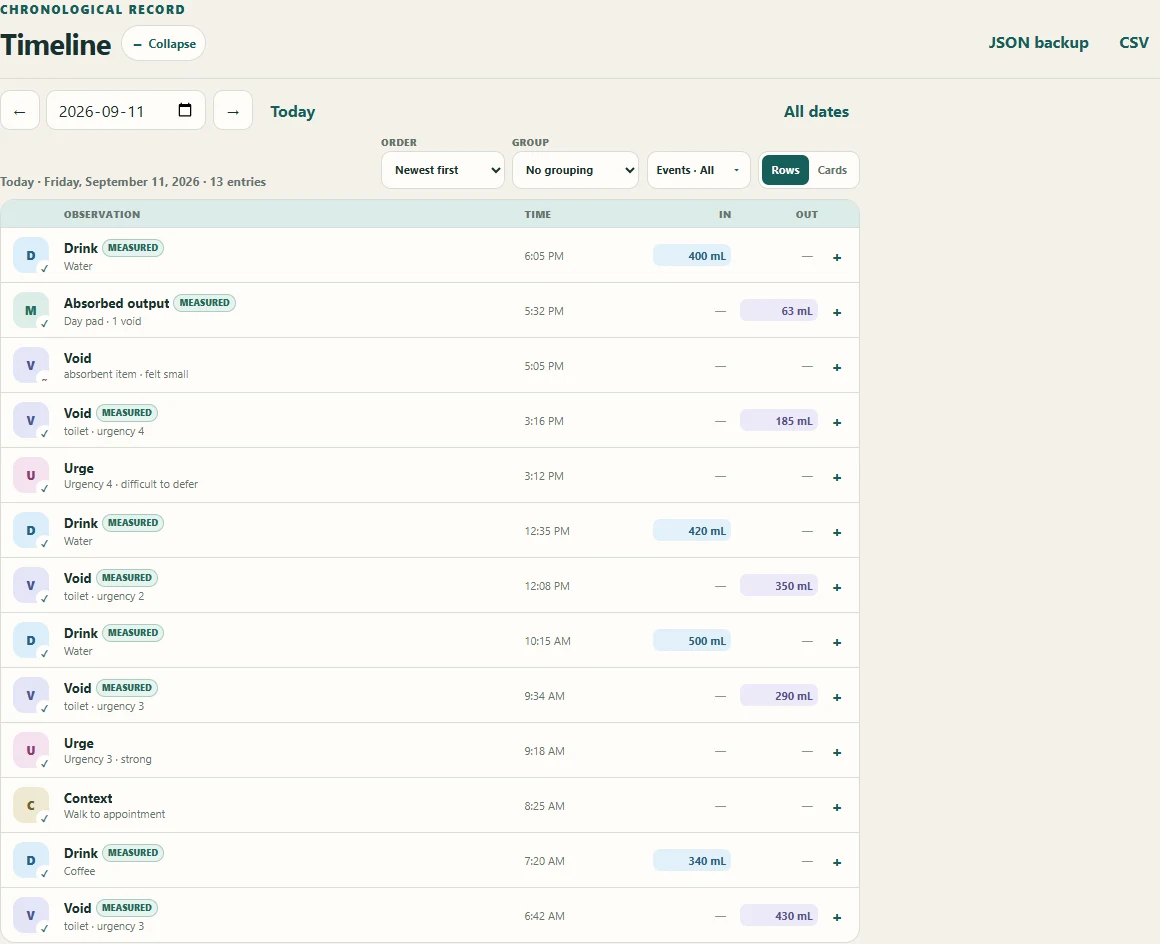Download the JSON backup
The width and height of the screenshot is (1160, 944).
1038,43
